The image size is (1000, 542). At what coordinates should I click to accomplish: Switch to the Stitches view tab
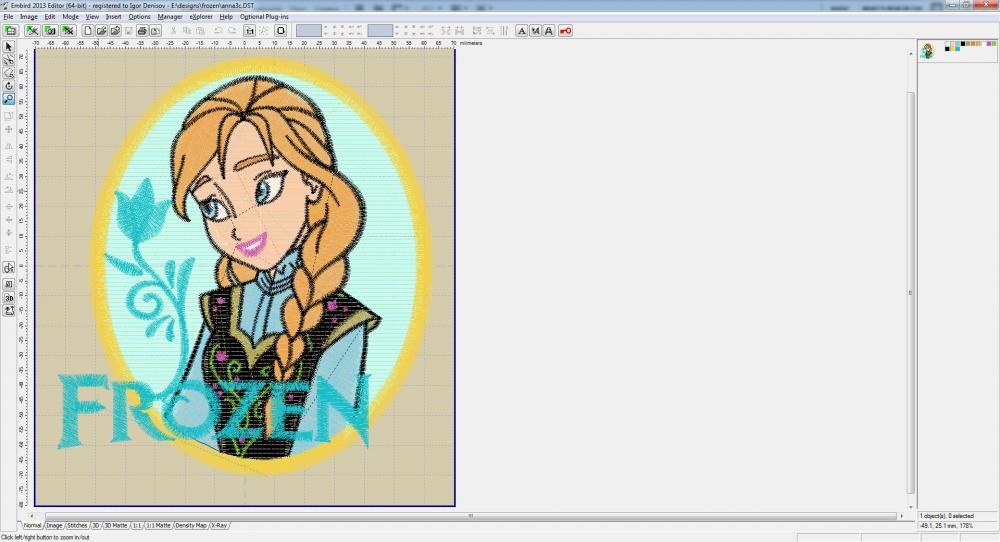coord(77,525)
